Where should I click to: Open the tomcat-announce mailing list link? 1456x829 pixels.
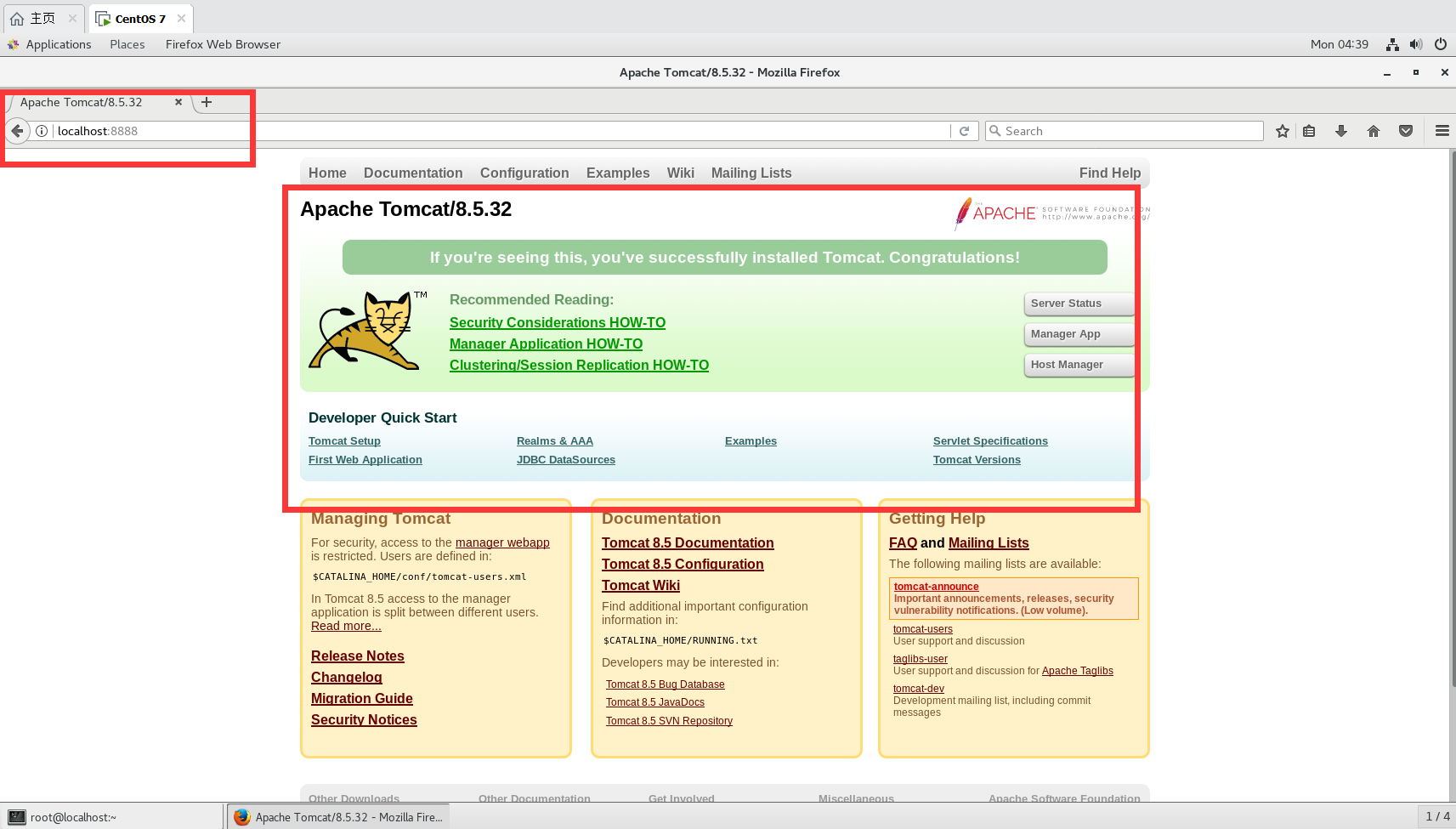[x=937, y=587]
